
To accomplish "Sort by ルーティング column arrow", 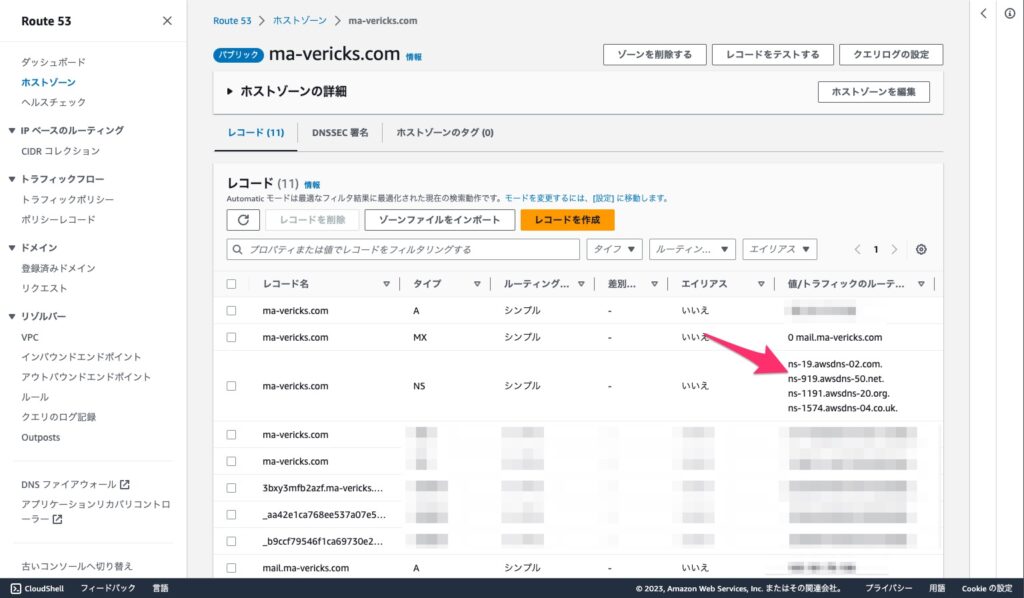I will click(x=581, y=284).
